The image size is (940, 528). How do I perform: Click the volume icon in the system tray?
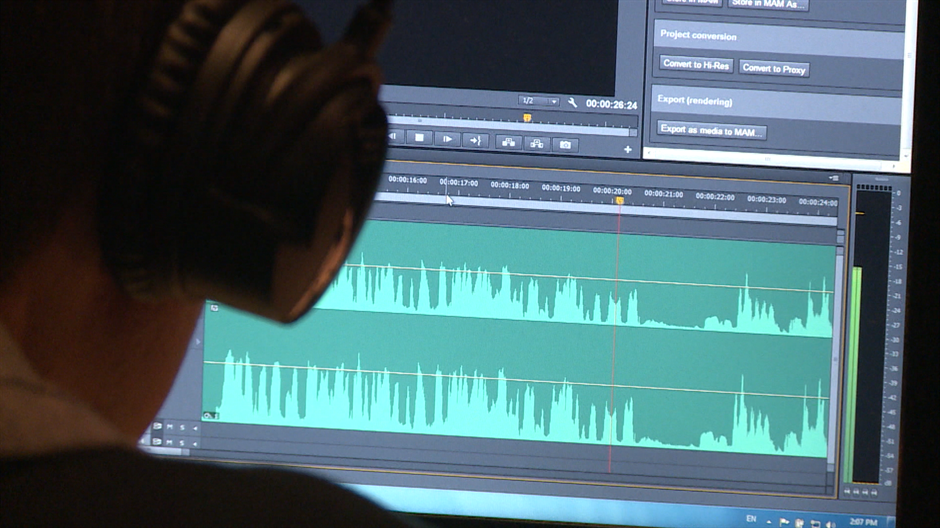[x=828, y=523]
